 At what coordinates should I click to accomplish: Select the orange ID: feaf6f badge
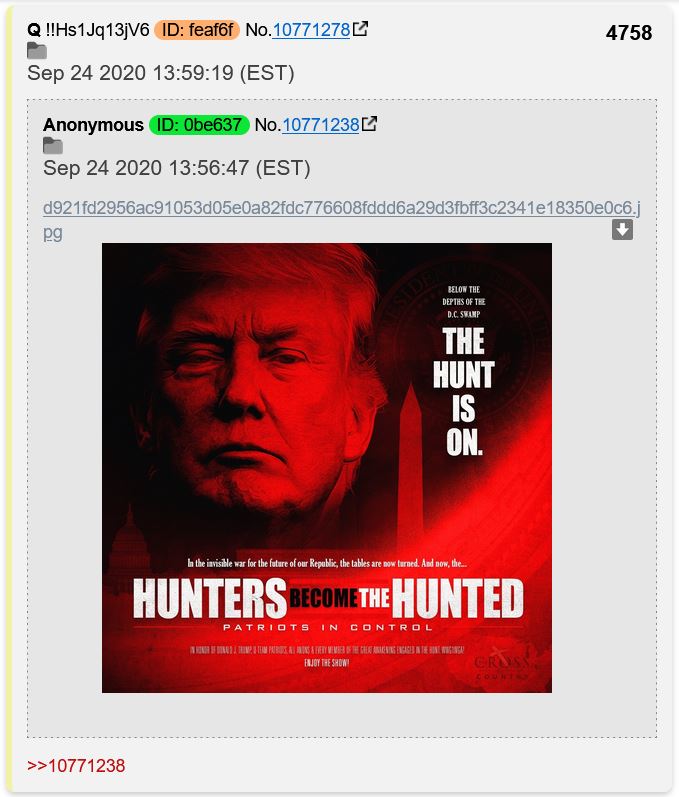pos(197,30)
